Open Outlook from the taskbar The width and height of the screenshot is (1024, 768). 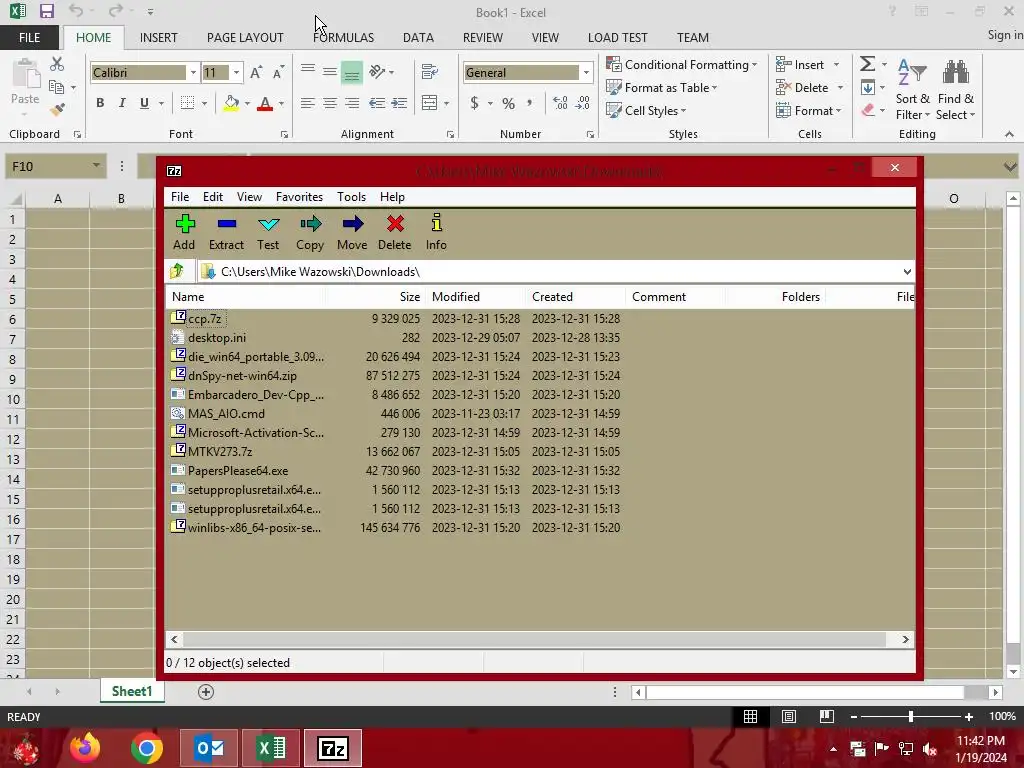pyautogui.click(x=209, y=748)
